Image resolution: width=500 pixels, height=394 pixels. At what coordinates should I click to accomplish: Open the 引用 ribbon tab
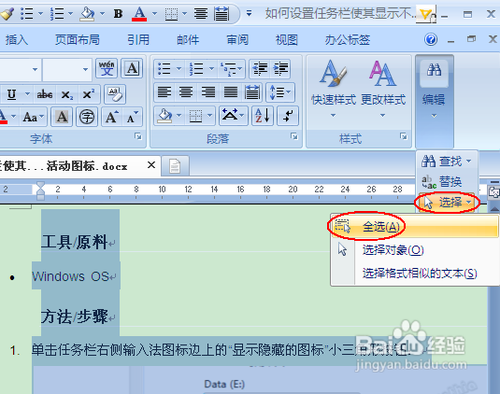(138, 40)
